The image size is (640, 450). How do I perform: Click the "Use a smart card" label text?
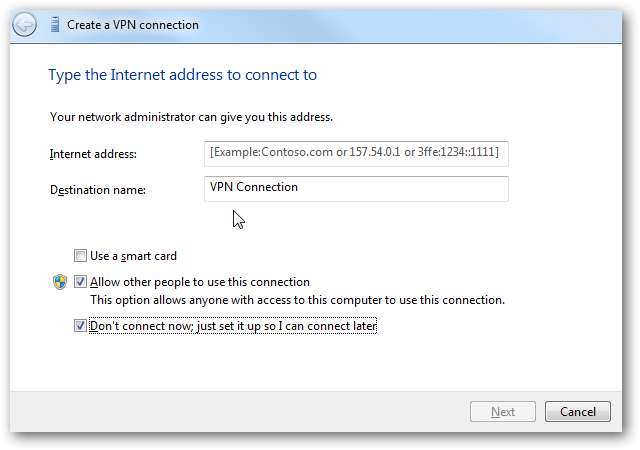133,256
